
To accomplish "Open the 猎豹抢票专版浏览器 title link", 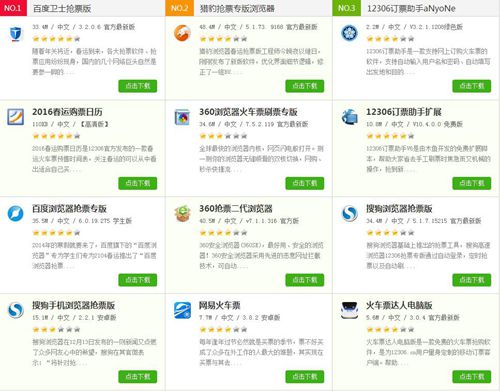I will point(237,8).
